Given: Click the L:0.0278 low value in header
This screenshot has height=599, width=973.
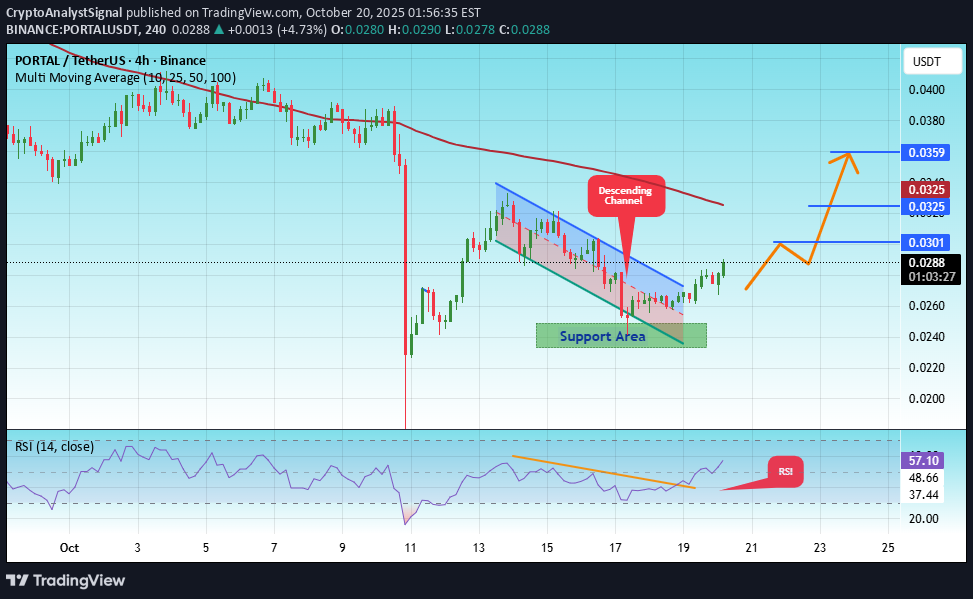Looking at the screenshot, I should click(470, 29).
